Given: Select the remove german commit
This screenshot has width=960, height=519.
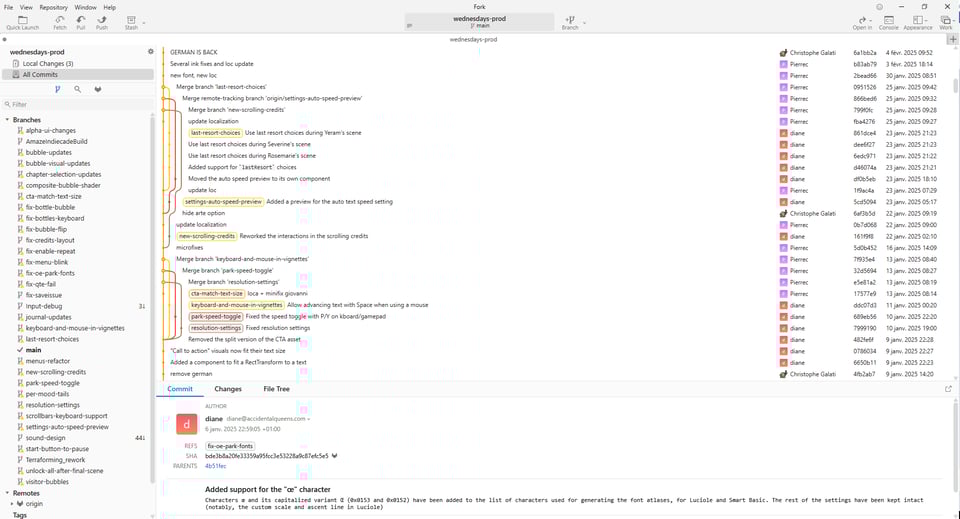Looking at the screenshot, I should [x=191, y=374].
